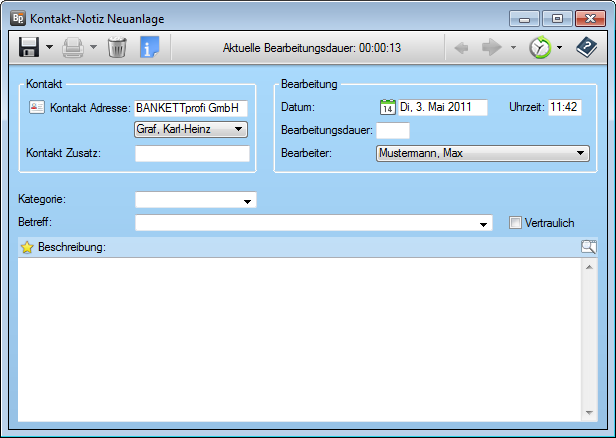Click the Uhrzeit time field

(x=564, y=108)
